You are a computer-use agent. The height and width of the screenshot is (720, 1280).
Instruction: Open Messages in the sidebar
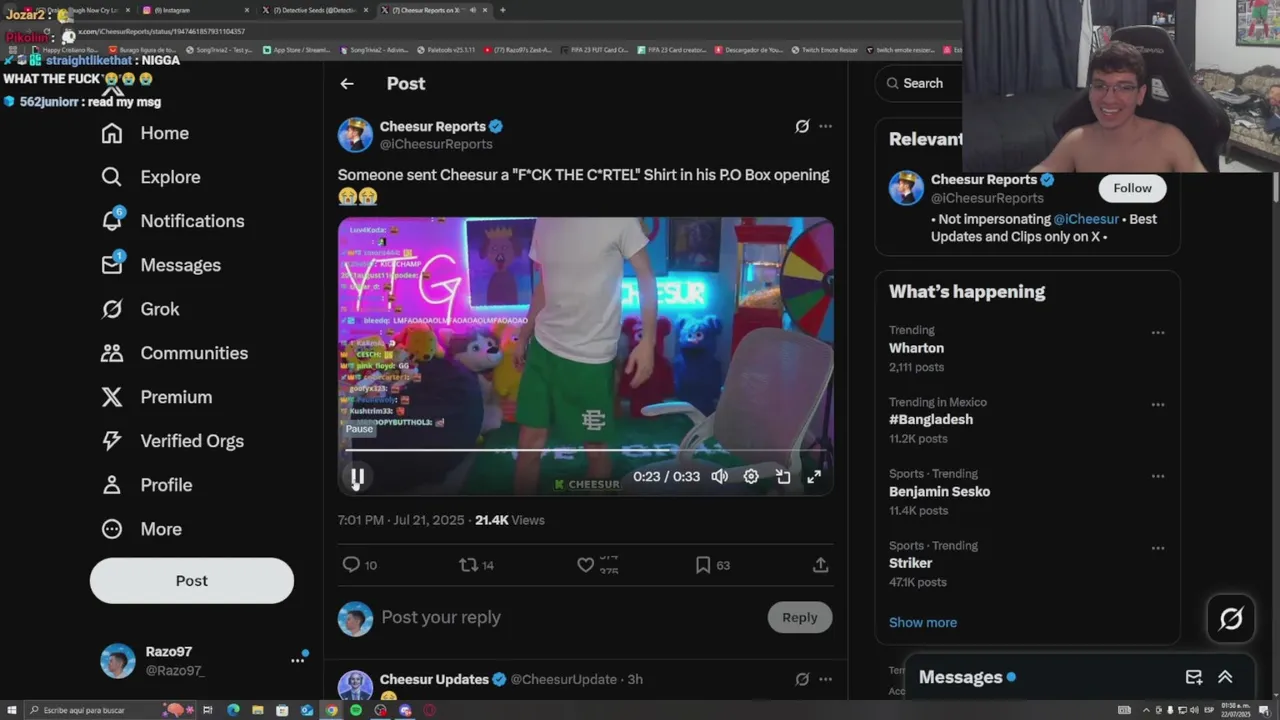pos(161,265)
